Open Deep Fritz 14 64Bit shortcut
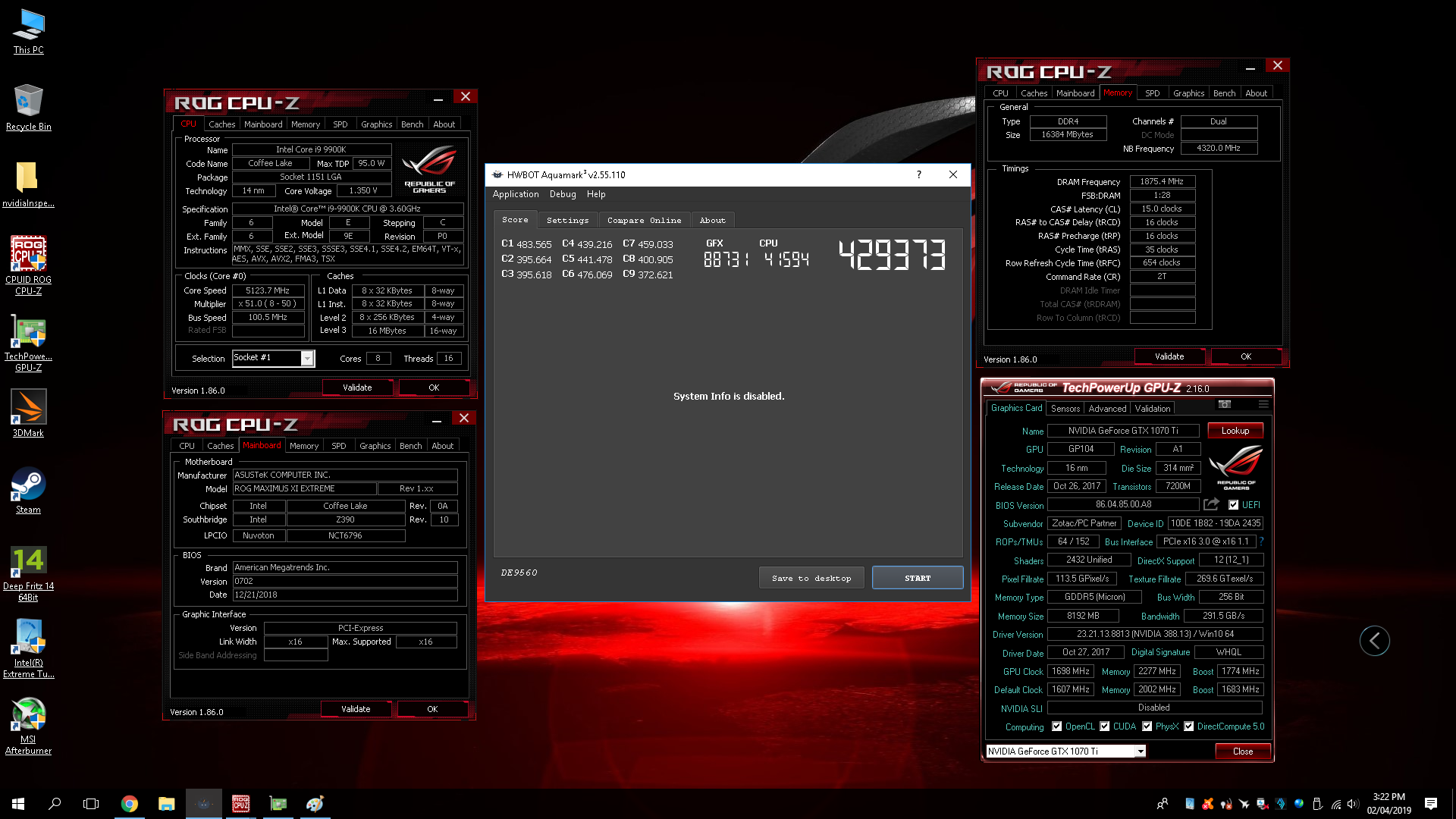The height and width of the screenshot is (819, 1456). coord(29,574)
